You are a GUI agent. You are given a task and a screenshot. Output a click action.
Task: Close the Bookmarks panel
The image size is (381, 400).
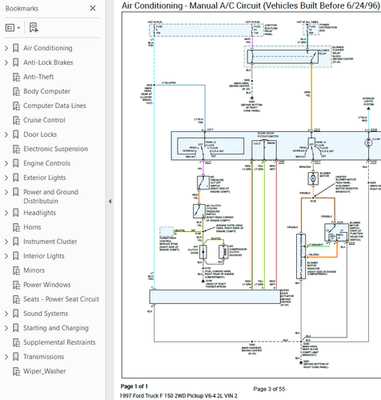click(93, 8)
